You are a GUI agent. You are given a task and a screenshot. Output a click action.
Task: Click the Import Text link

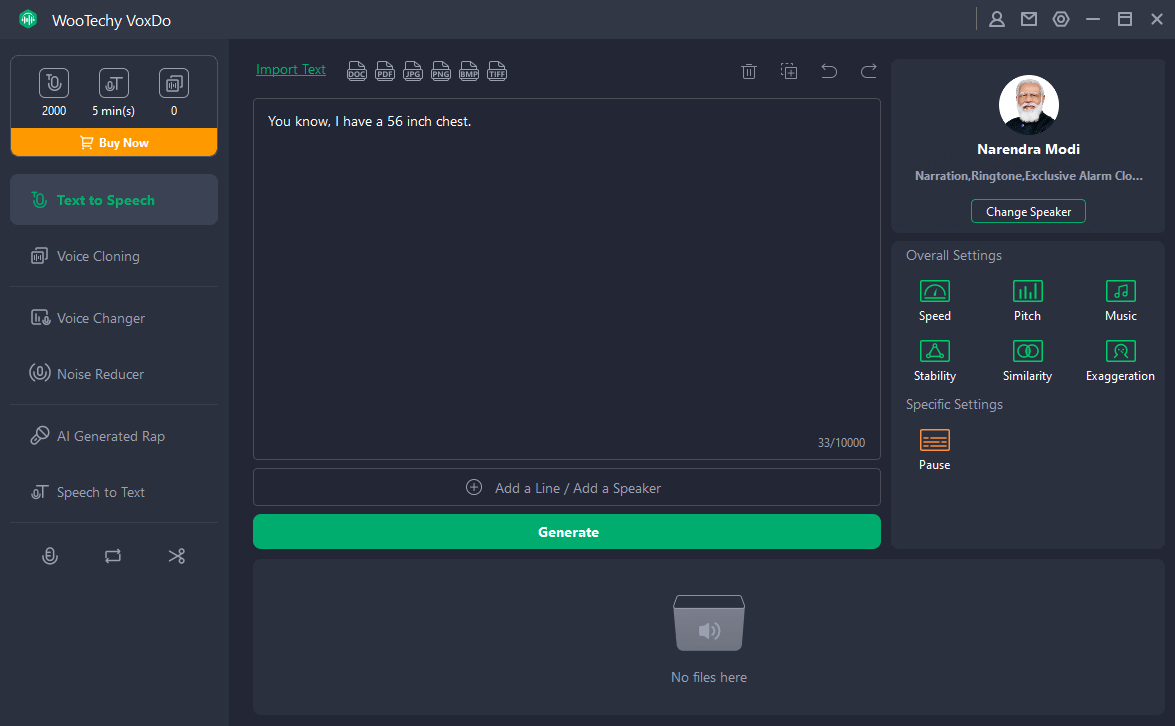coord(291,70)
